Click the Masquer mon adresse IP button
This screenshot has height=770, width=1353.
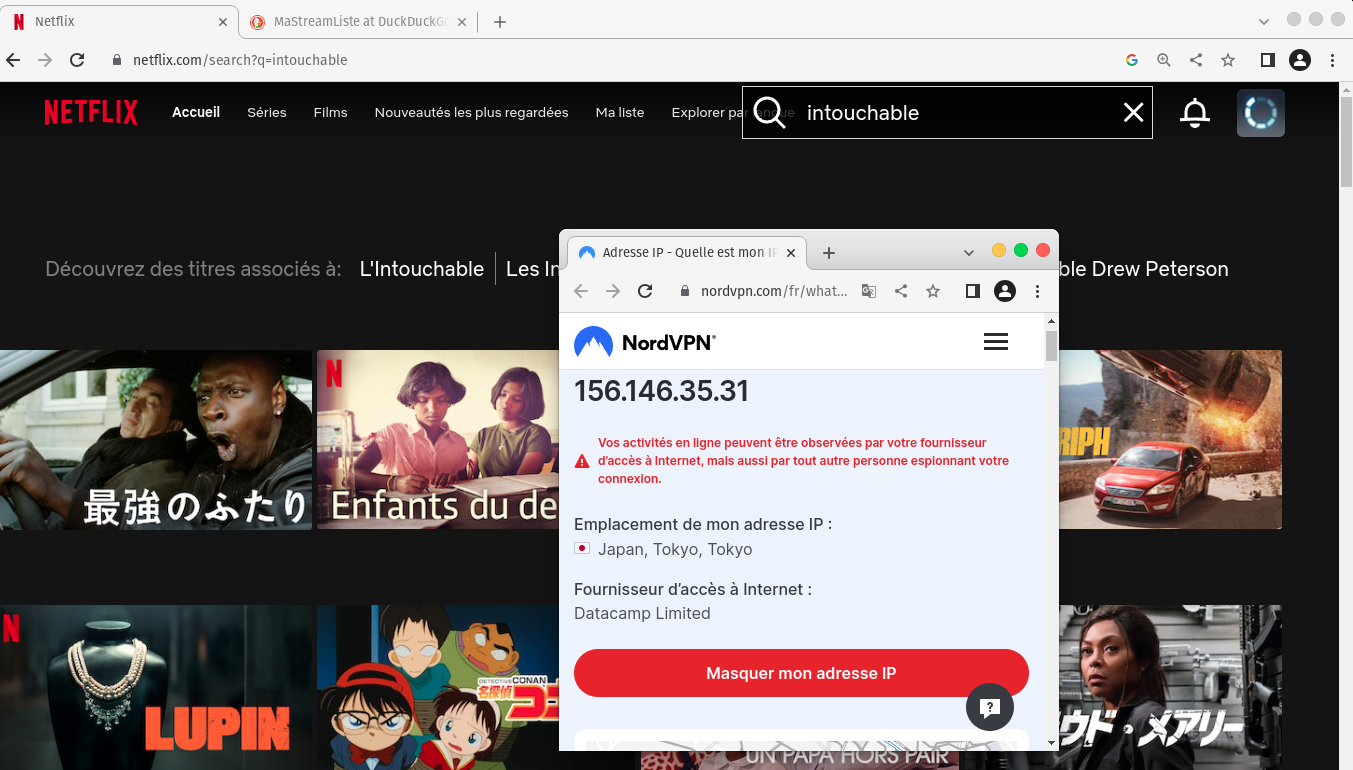tap(800, 673)
